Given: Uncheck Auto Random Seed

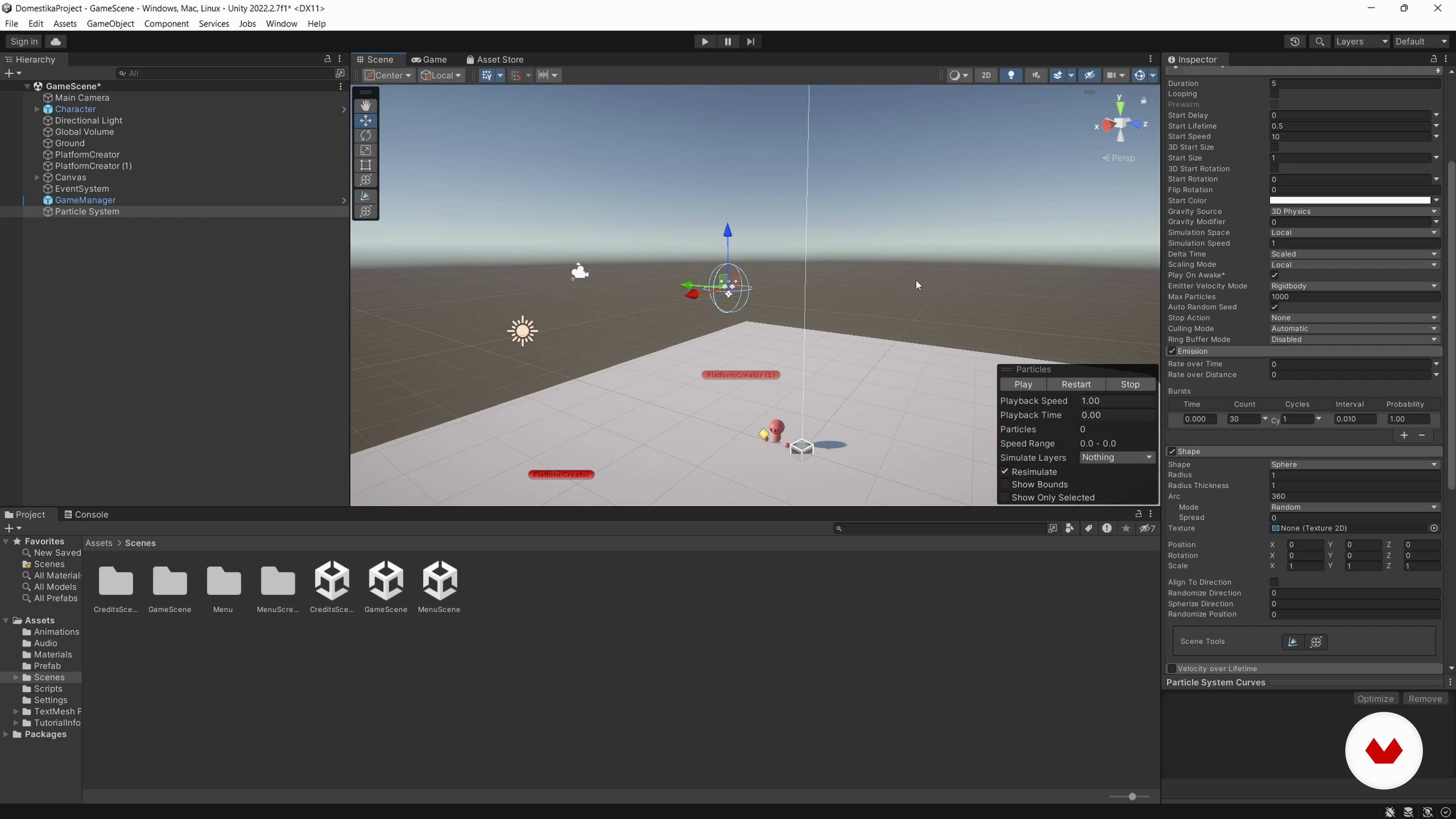Looking at the screenshot, I should 1274,307.
